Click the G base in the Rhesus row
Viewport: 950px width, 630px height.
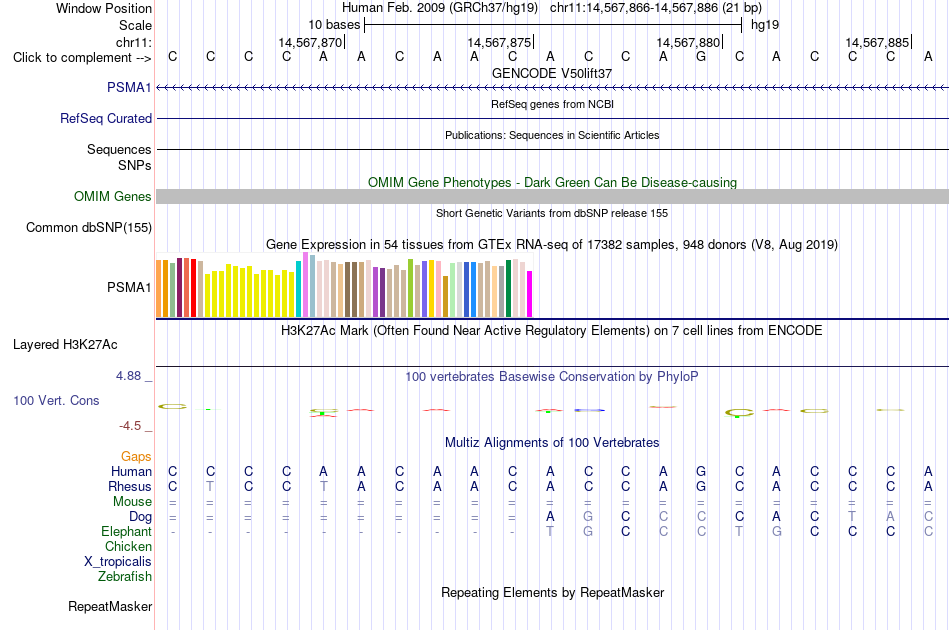[x=701, y=486]
